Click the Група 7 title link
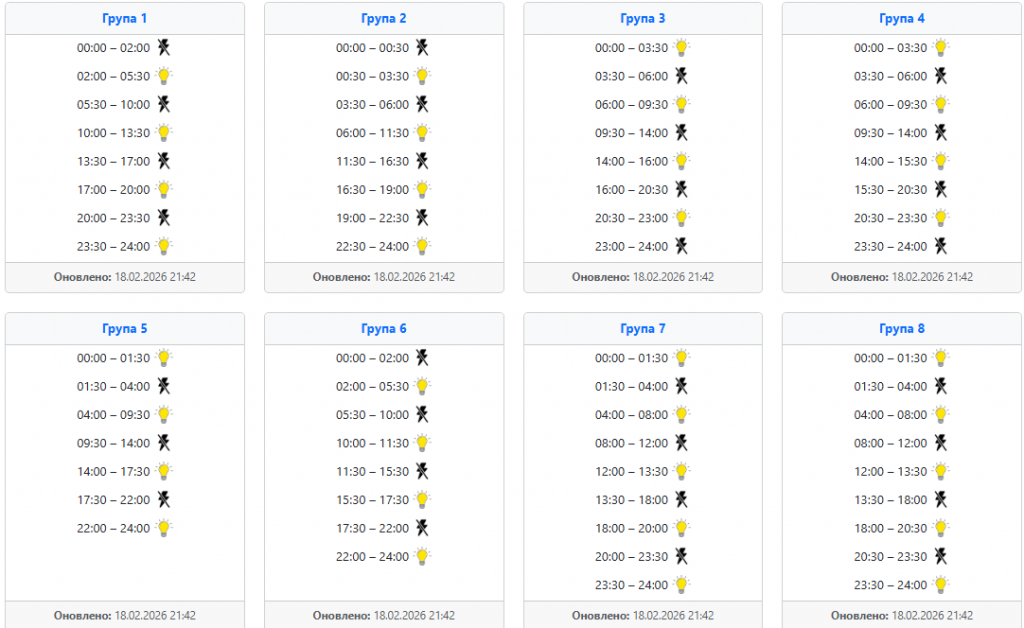1024x628 pixels. (x=642, y=329)
